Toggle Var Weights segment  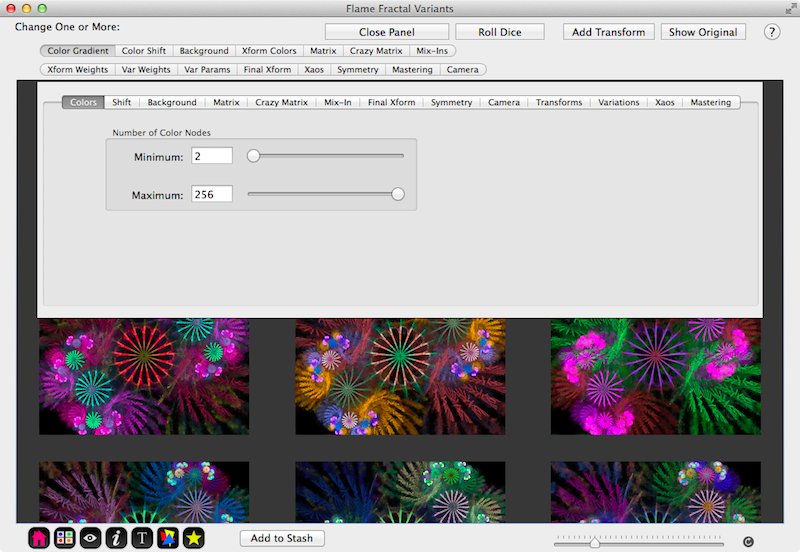[146, 69]
